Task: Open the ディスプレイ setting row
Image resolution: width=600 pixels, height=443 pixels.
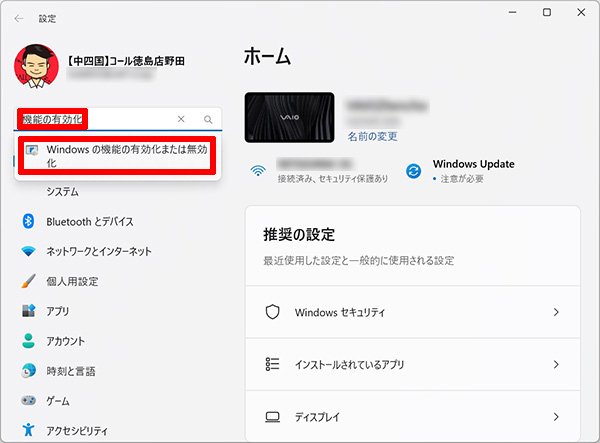Action: pyautogui.click(x=413, y=416)
